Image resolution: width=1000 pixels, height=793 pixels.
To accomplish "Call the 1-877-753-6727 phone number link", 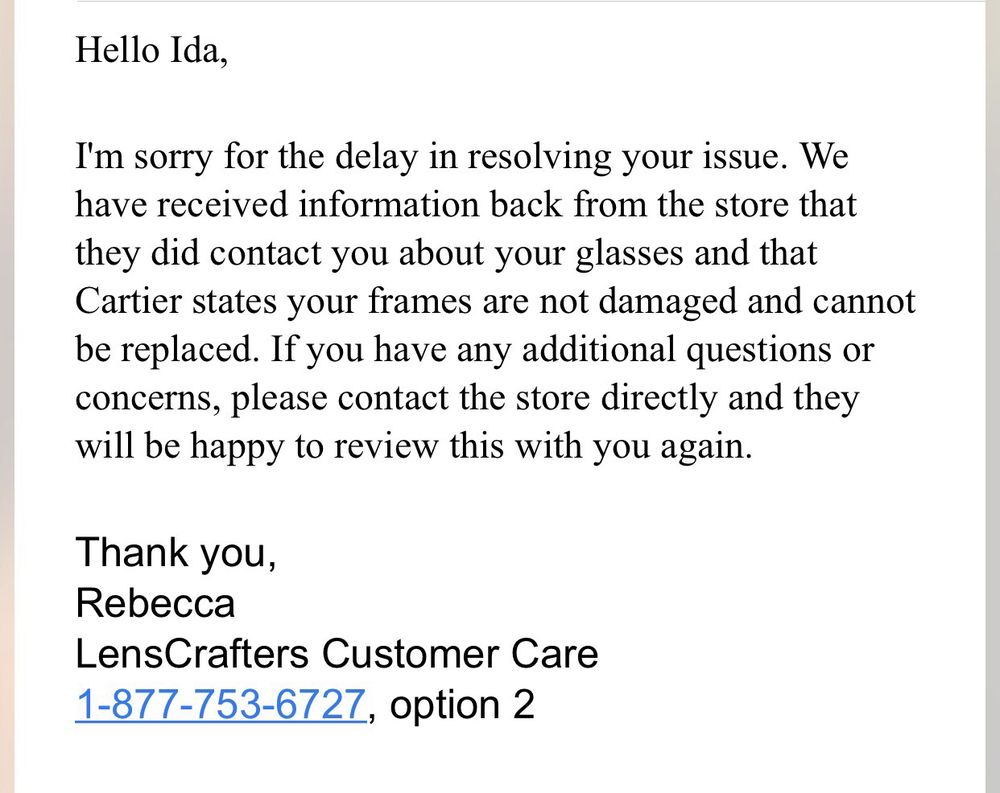I will pos(219,705).
